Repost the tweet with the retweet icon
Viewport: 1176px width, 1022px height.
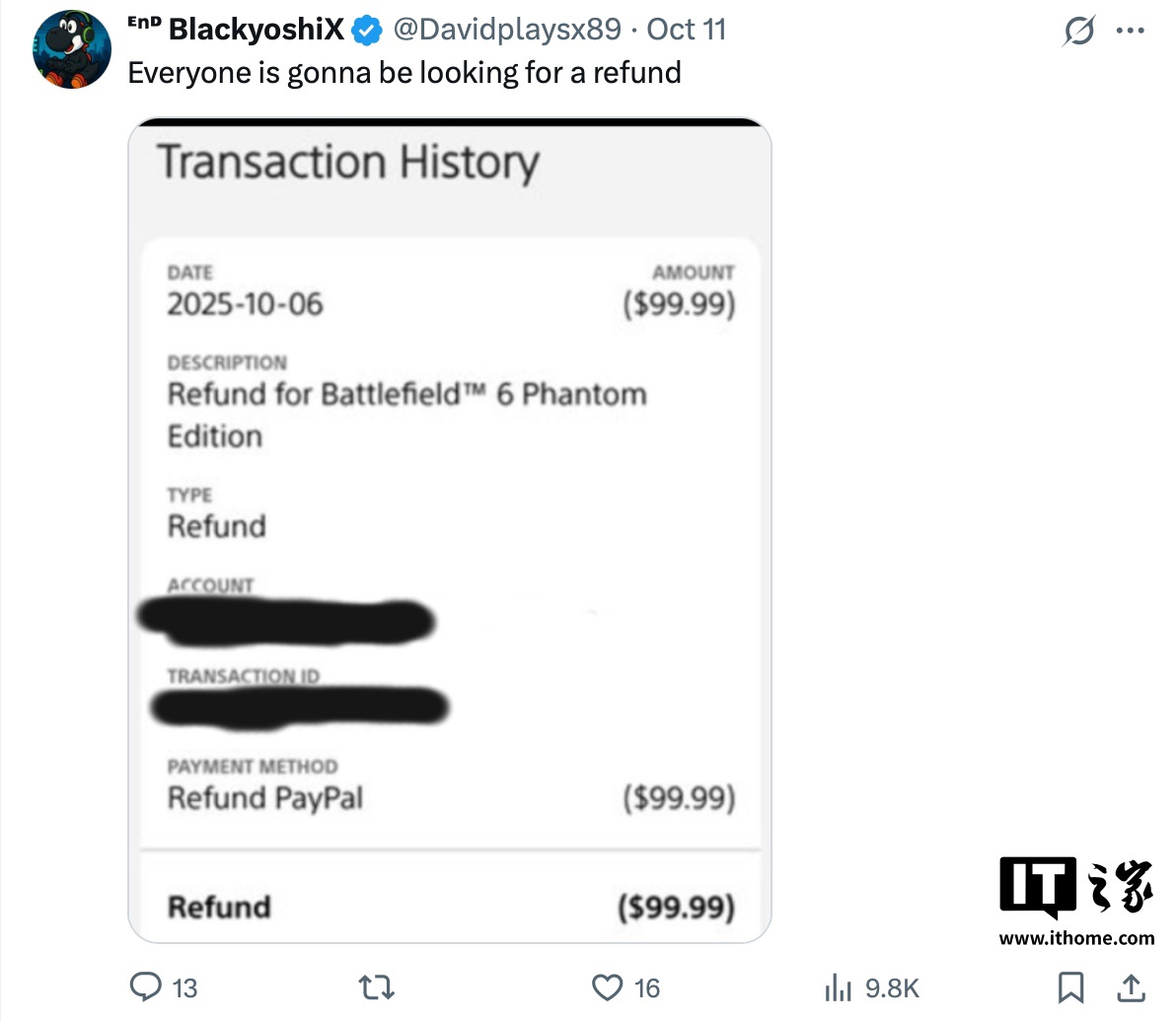(x=376, y=986)
